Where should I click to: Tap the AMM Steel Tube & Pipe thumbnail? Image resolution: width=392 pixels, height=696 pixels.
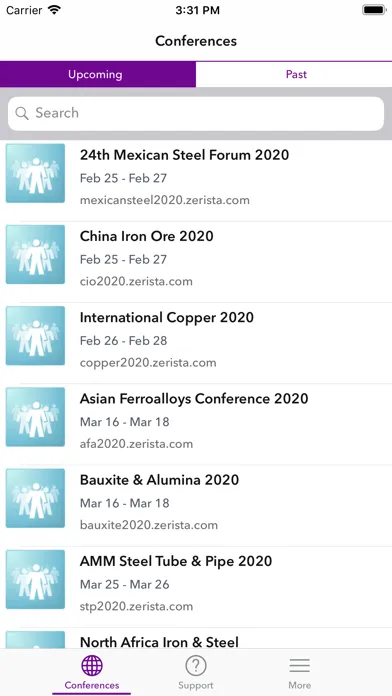[x=36, y=579]
